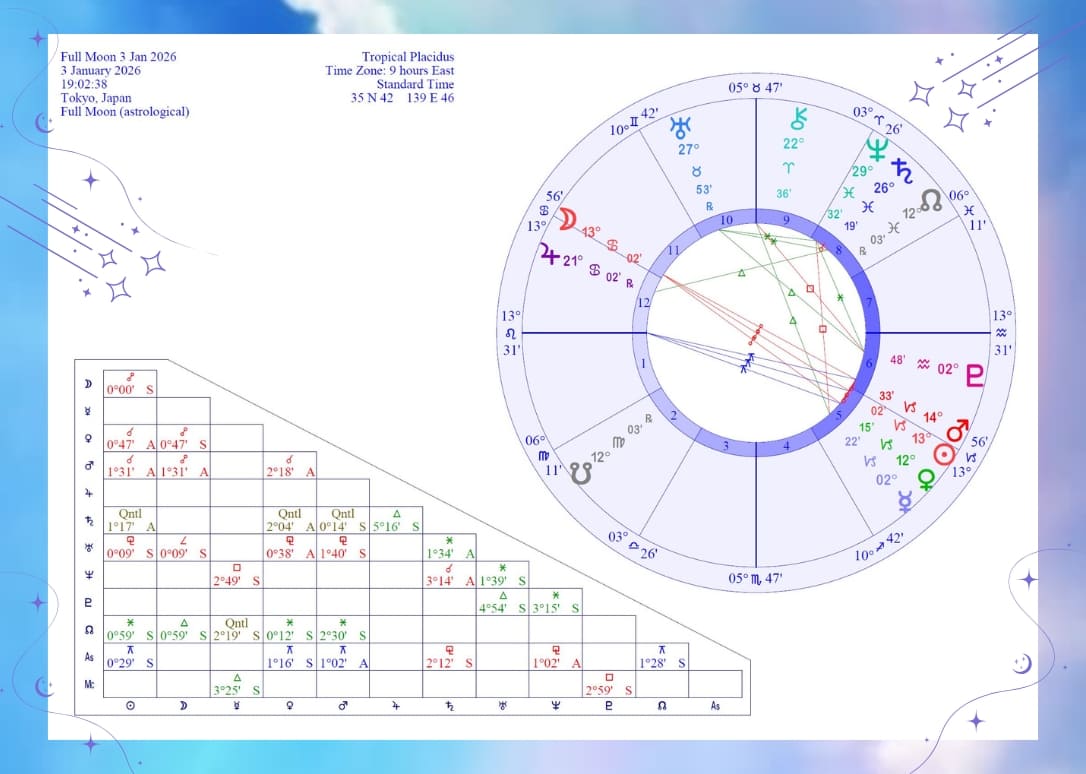Select the blue Saturn glyph in the wheel
This screenshot has width=1086, height=774.
pyautogui.click(x=903, y=170)
